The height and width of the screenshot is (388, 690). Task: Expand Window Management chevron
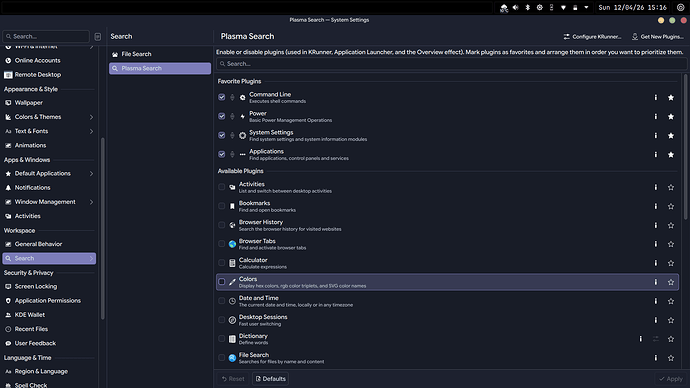[x=91, y=202]
